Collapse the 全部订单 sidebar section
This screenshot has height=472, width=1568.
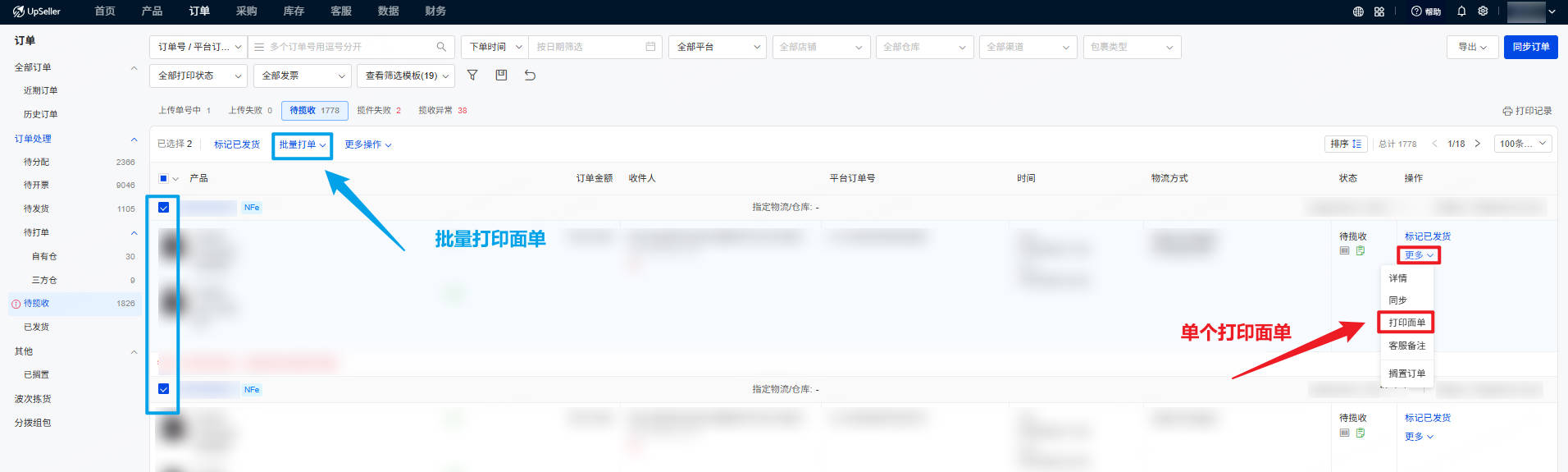click(134, 67)
